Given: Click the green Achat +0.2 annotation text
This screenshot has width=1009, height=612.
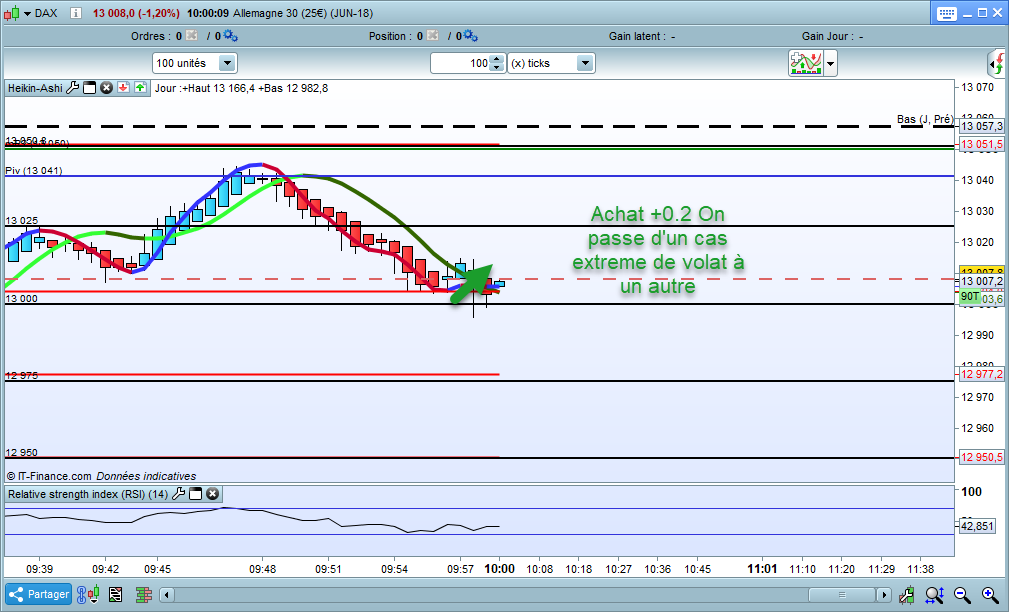Looking at the screenshot, I should (658, 250).
